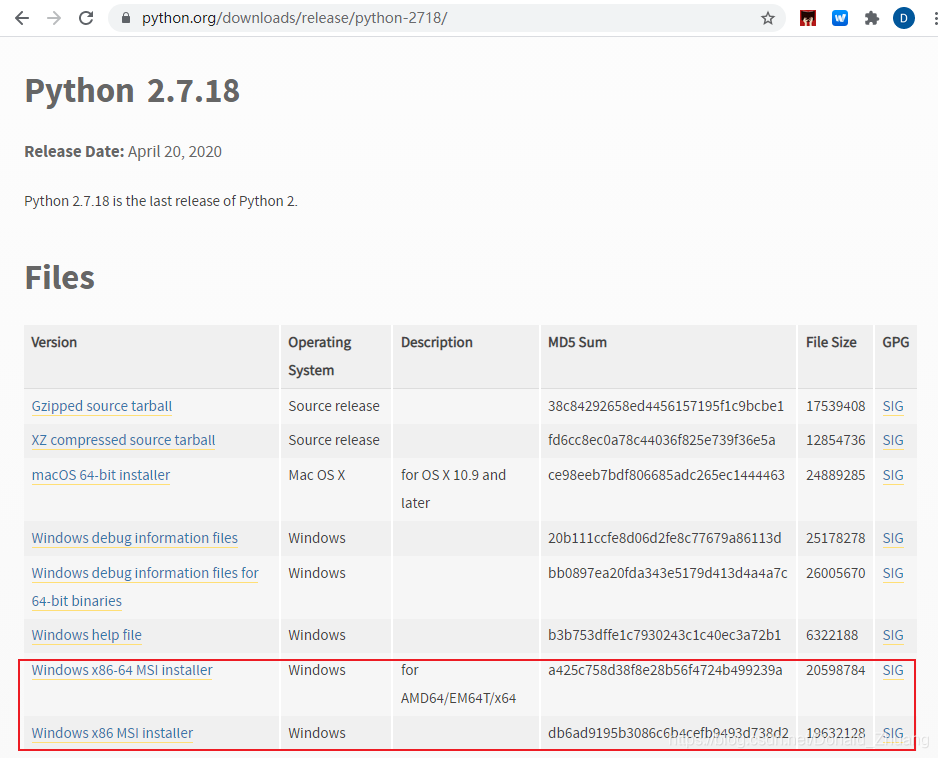
Task: Click the last release of Python 2 sentence
Action: (x=161, y=201)
